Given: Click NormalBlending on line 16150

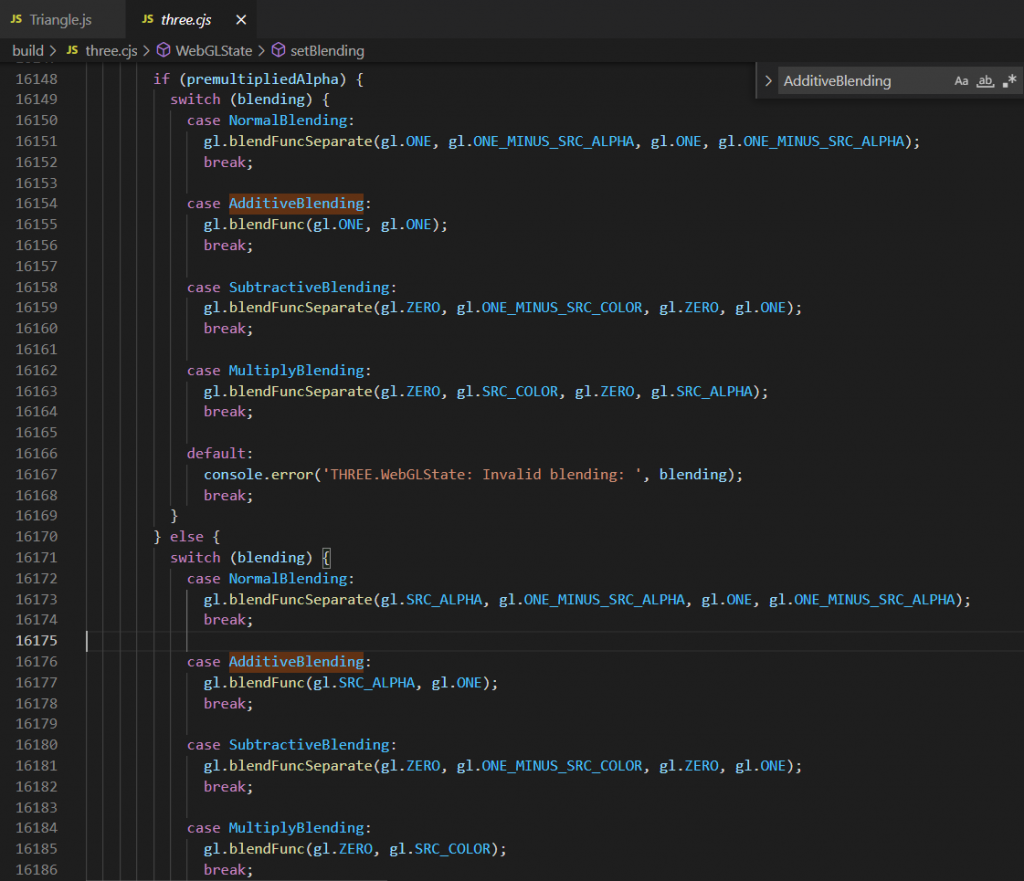Looking at the screenshot, I should pyautogui.click(x=288, y=121).
